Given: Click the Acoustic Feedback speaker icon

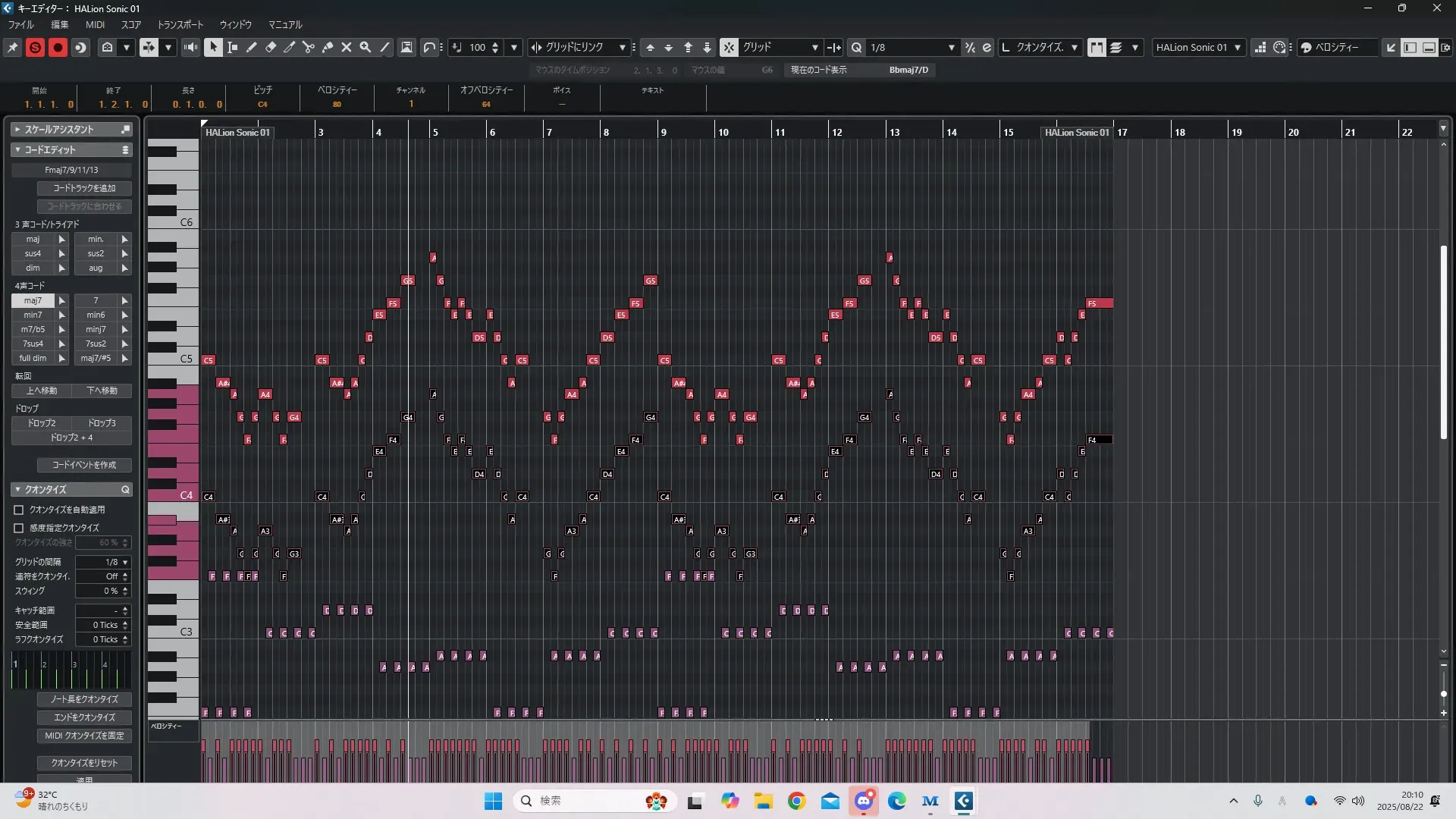Looking at the screenshot, I should [x=190, y=47].
